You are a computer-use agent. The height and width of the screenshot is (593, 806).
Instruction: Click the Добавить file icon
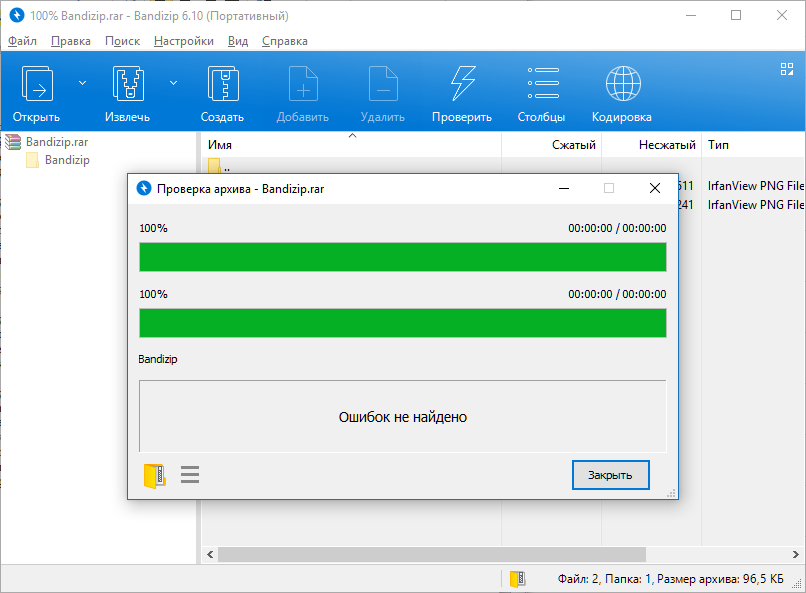[x=303, y=83]
